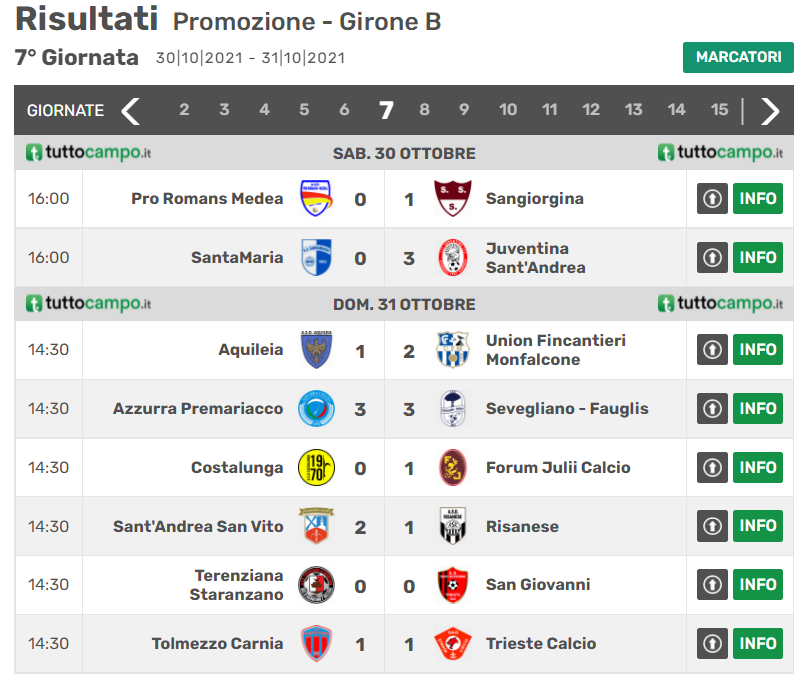Expand the SantaMaria match with arrow icon
The width and height of the screenshot is (803, 684).
711,257
